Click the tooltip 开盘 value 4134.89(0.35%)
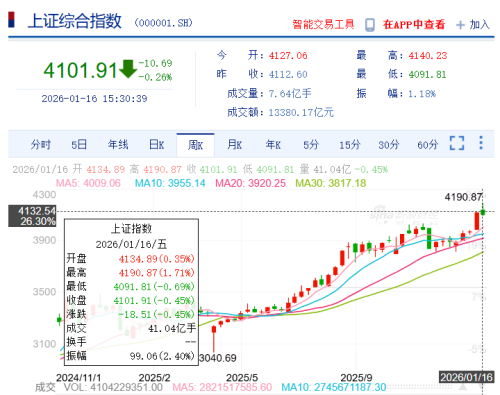Screen dimensions: 500x395 click(157, 259)
